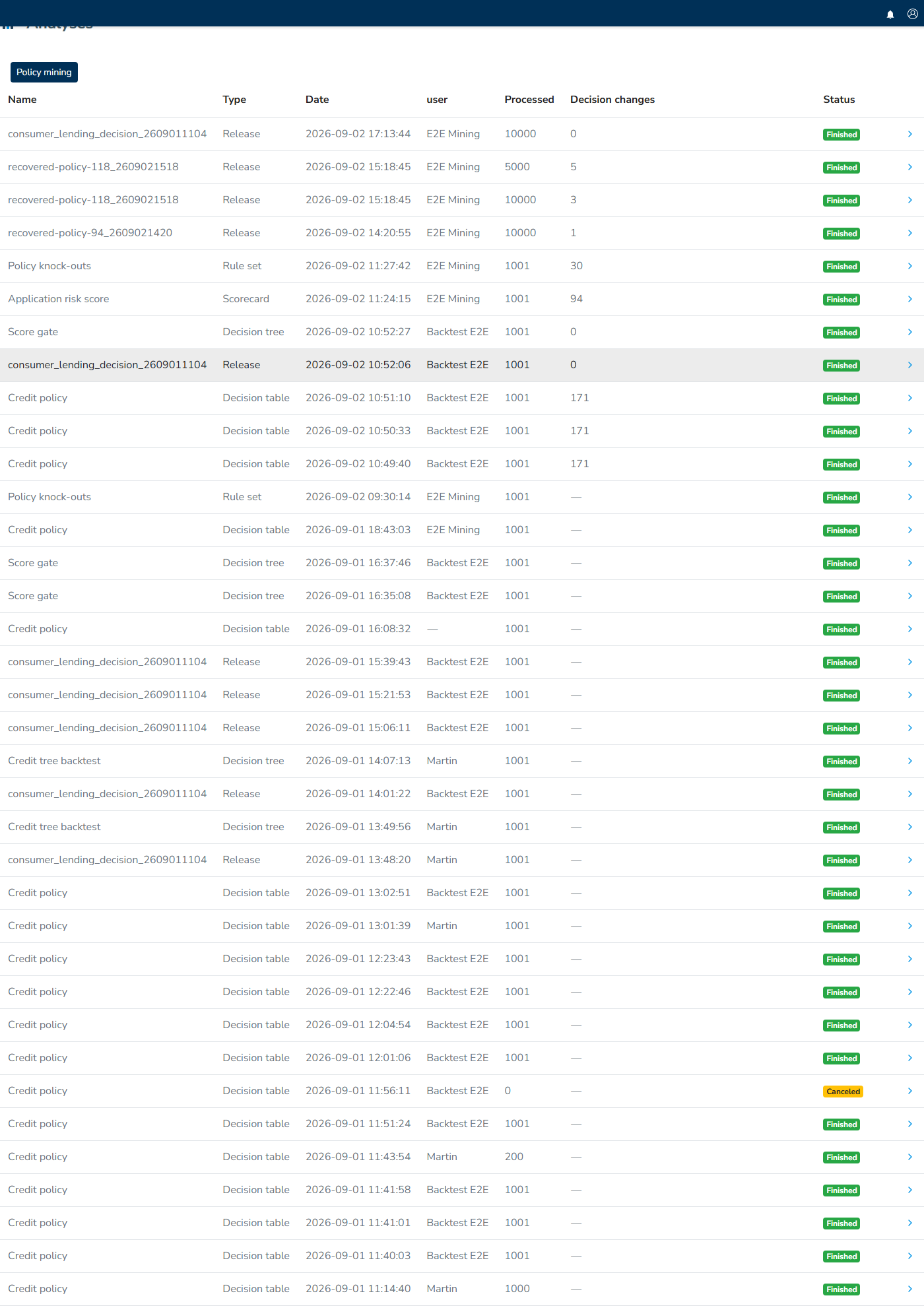
Task: Open chevron for Canceled Credit policy row
Action: (909, 1091)
